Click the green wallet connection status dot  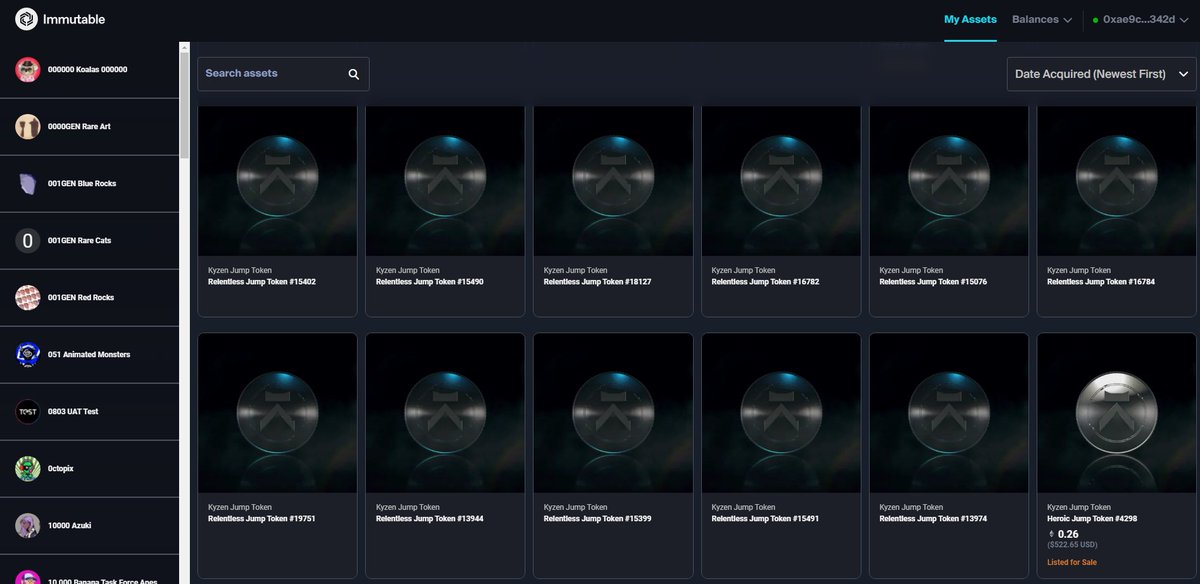point(1095,20)
